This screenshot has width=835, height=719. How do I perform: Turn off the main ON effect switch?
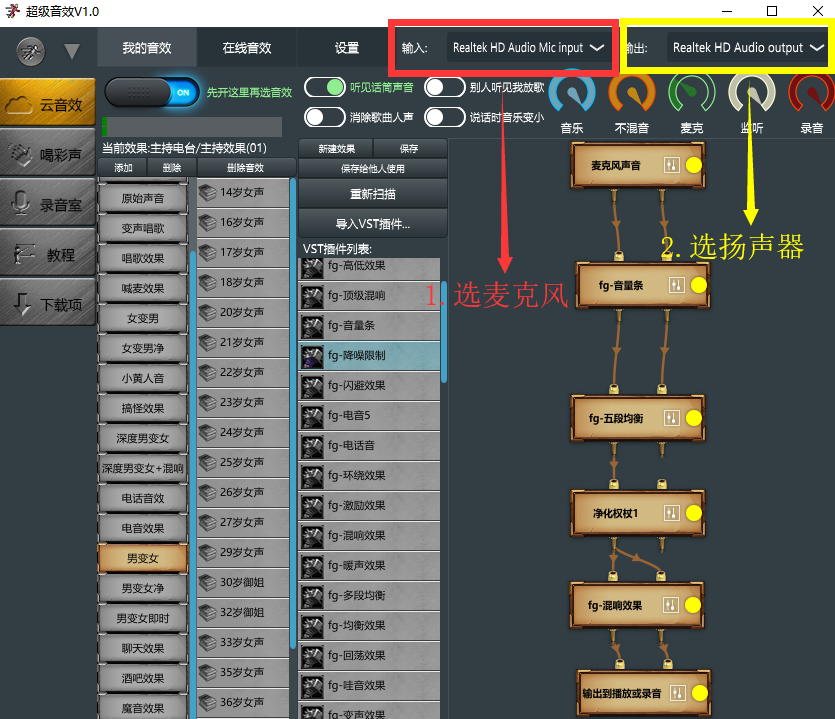[x=152, y=92]
